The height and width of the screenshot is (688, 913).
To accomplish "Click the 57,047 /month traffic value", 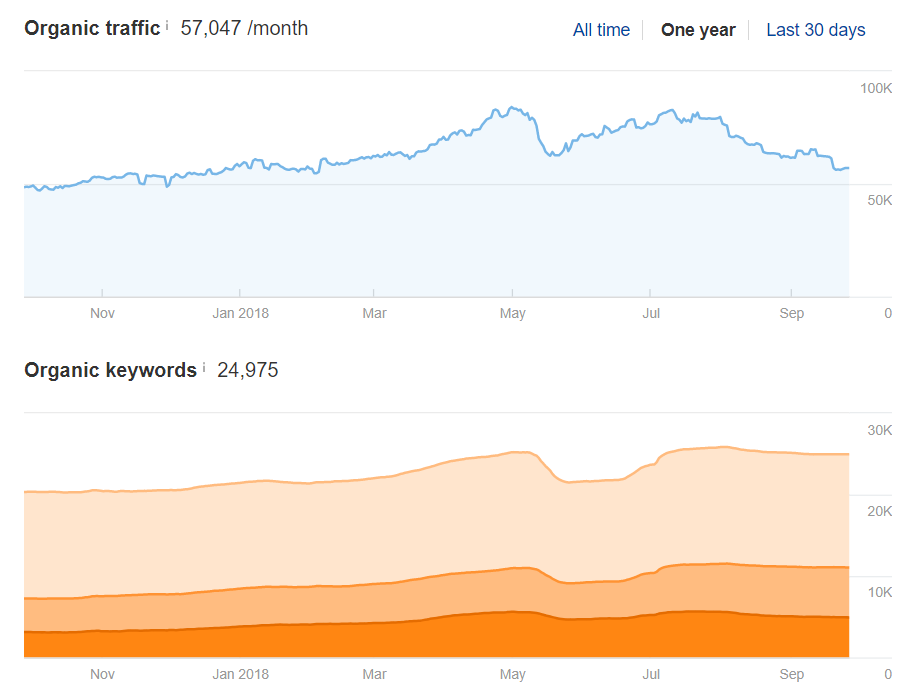I will (244, 29).
